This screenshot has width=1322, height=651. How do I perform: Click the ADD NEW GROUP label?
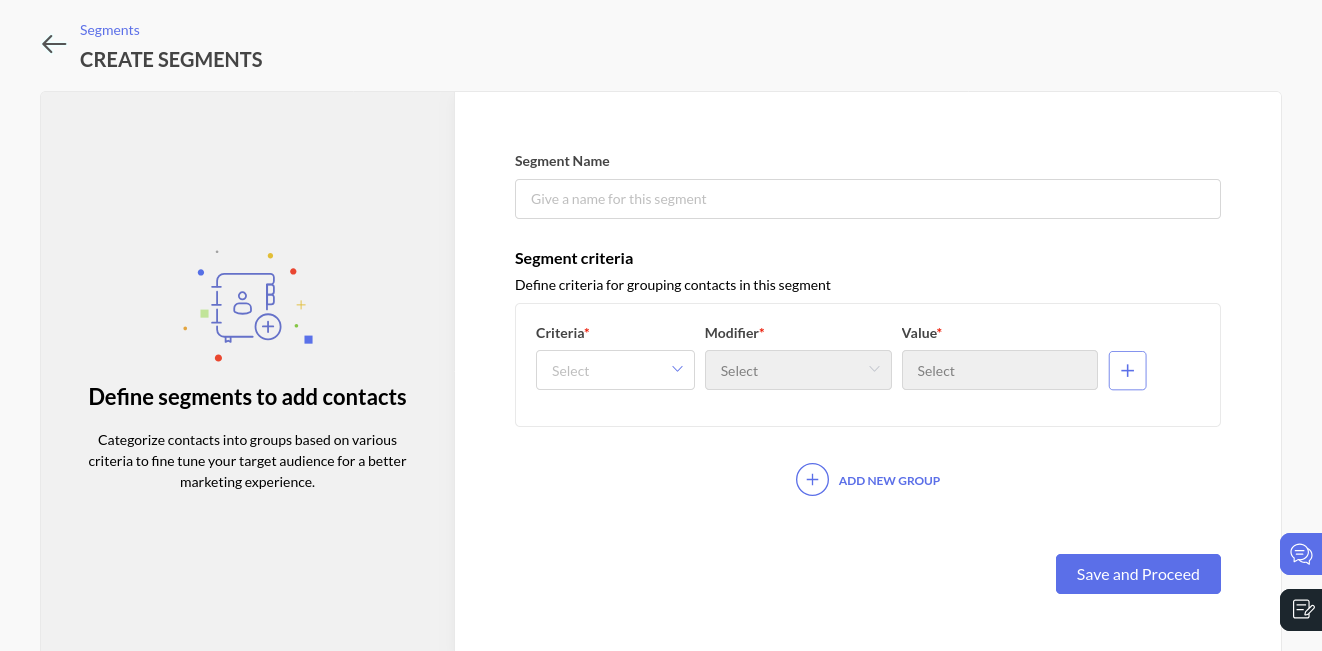pos(889,481)
